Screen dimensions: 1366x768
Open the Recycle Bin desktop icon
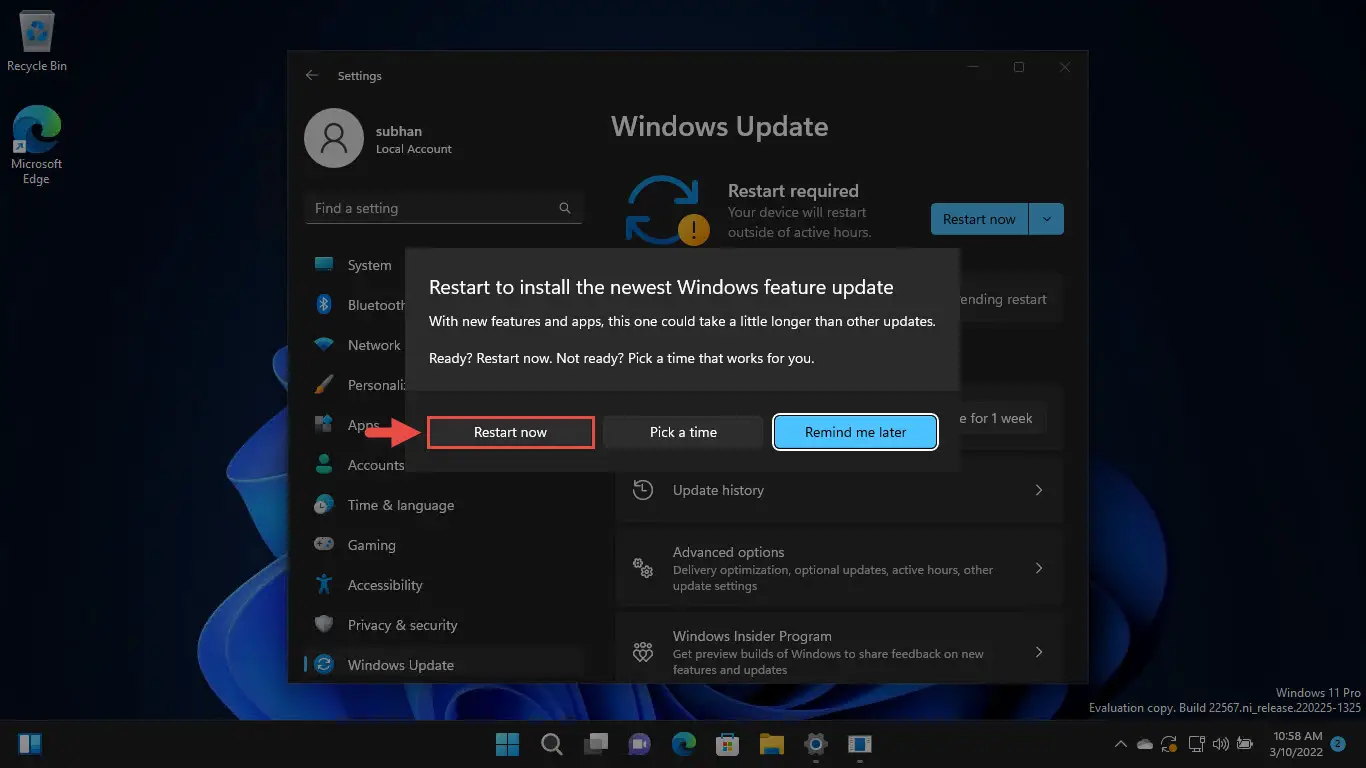point(37,42)
